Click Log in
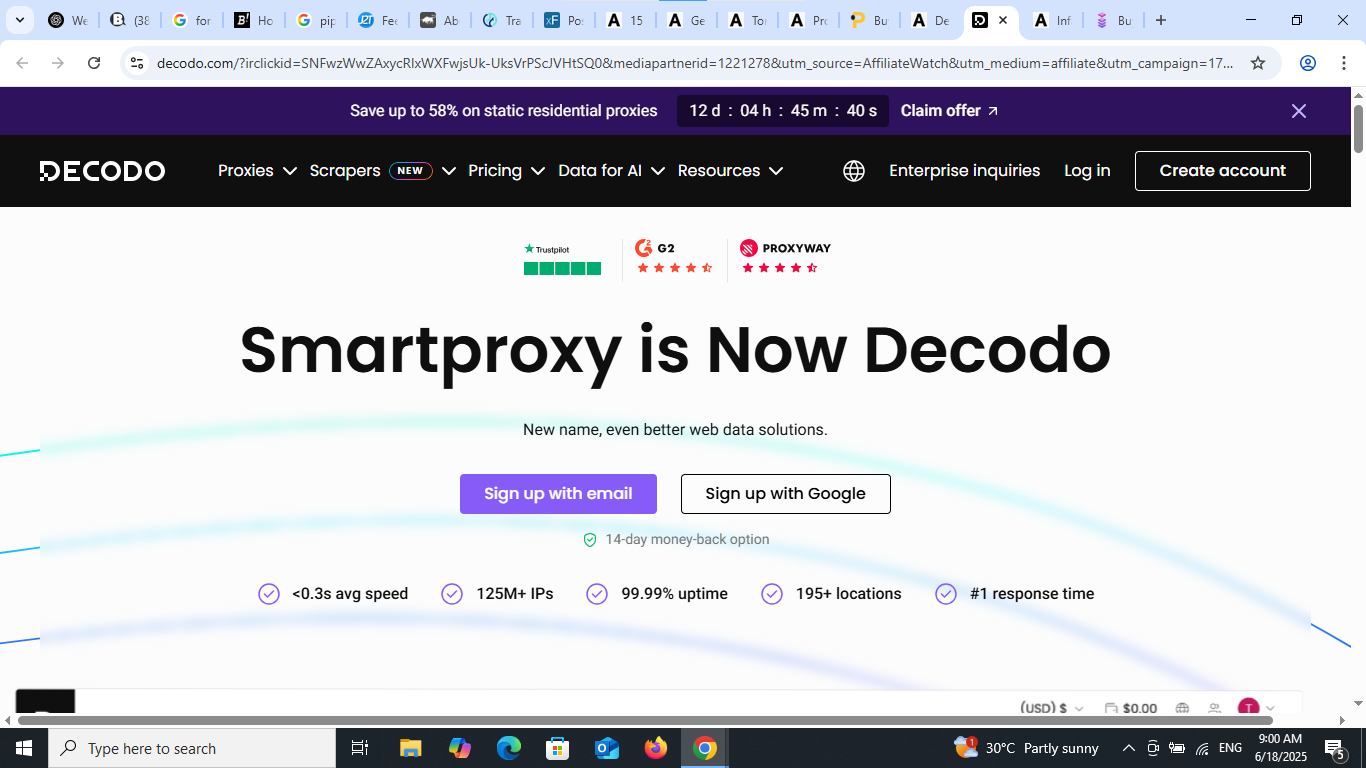 coord(1087,171)
